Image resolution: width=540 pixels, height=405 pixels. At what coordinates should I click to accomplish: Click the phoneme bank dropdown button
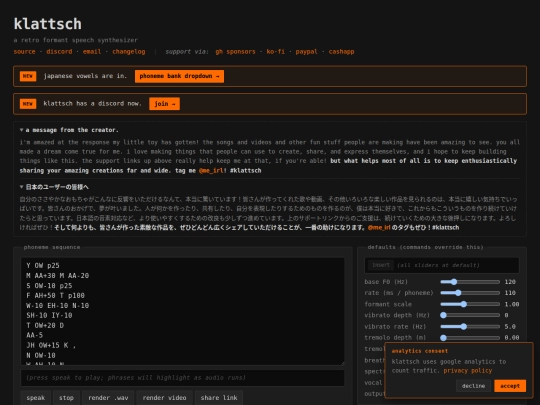point(179,76)
